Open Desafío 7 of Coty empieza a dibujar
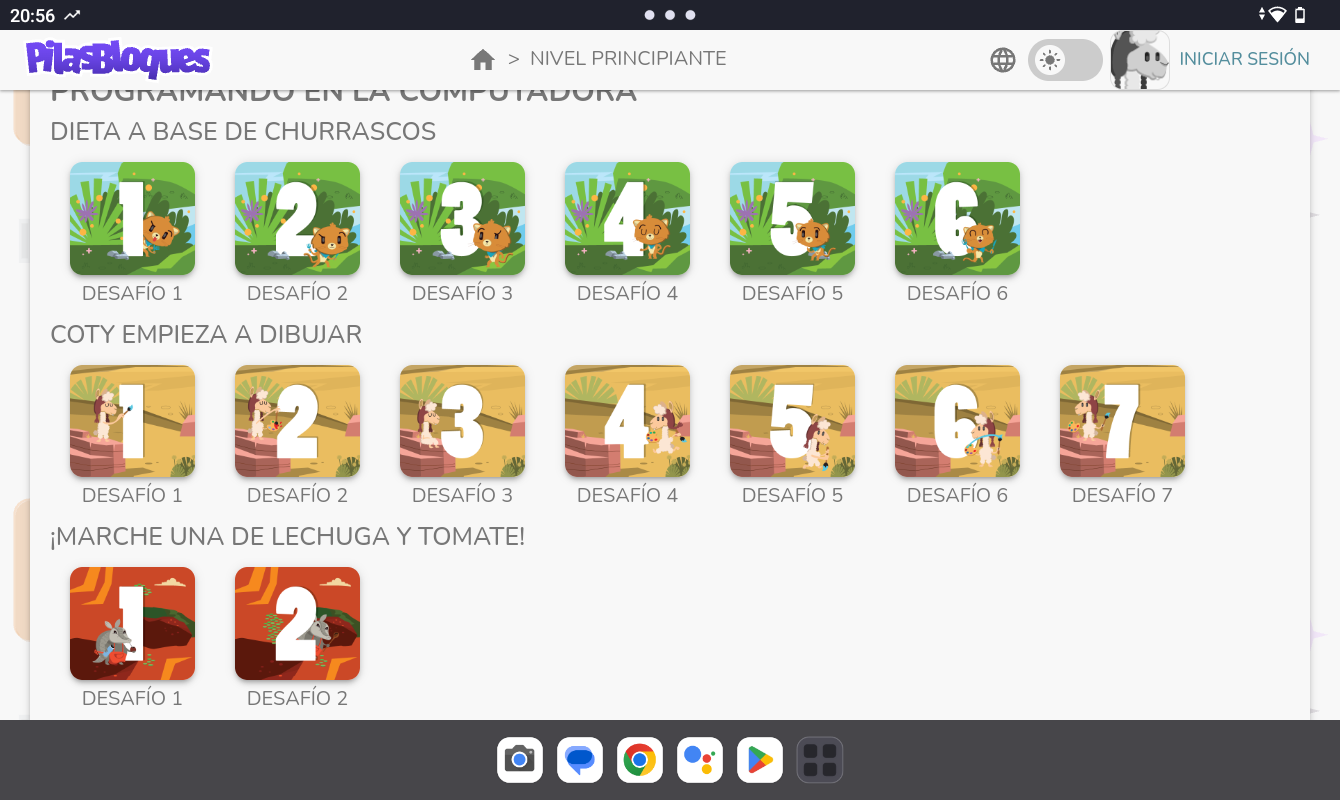 (x=1122, y=421)
